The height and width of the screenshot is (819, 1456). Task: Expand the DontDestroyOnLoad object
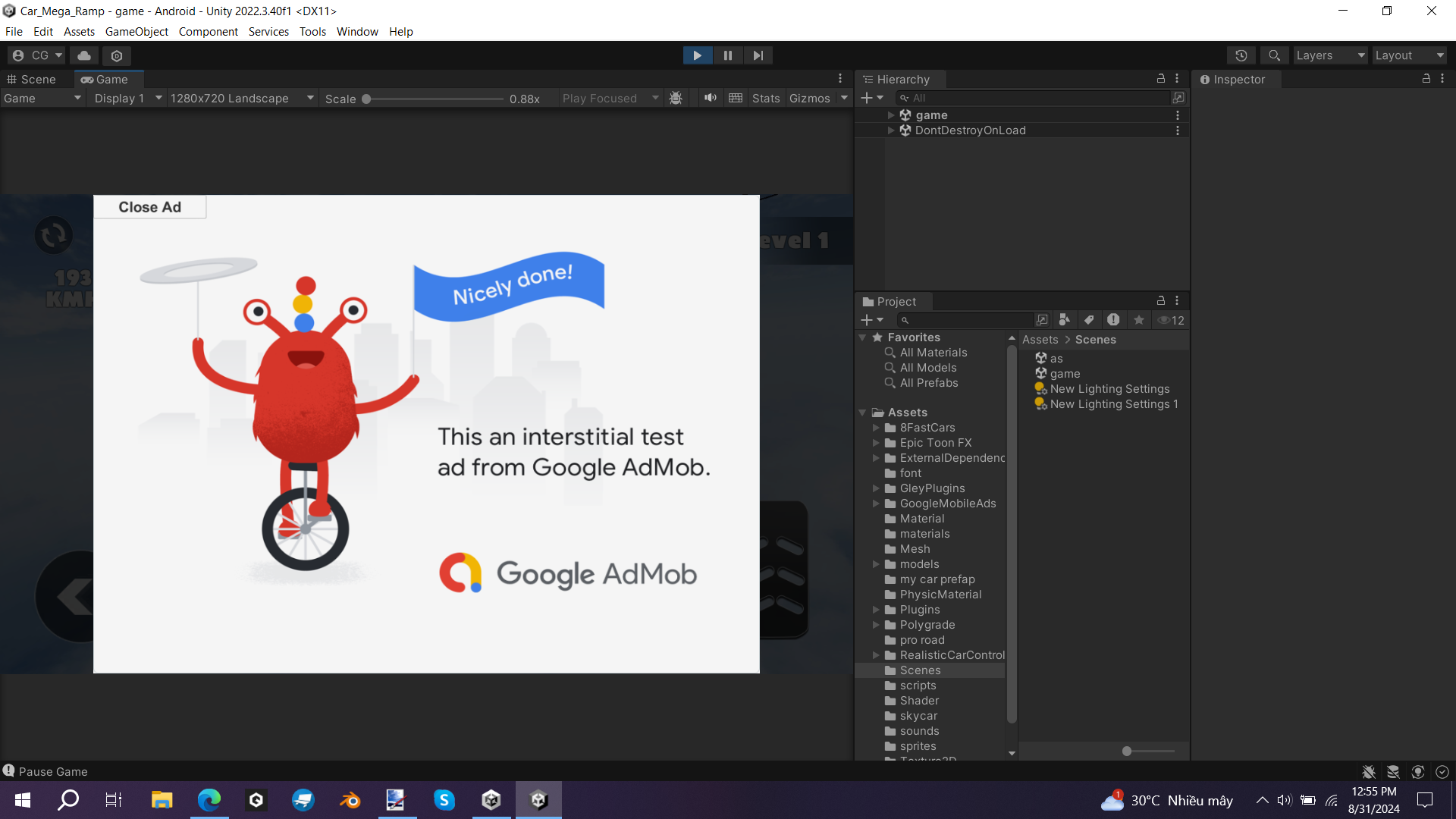pos(892,130)
